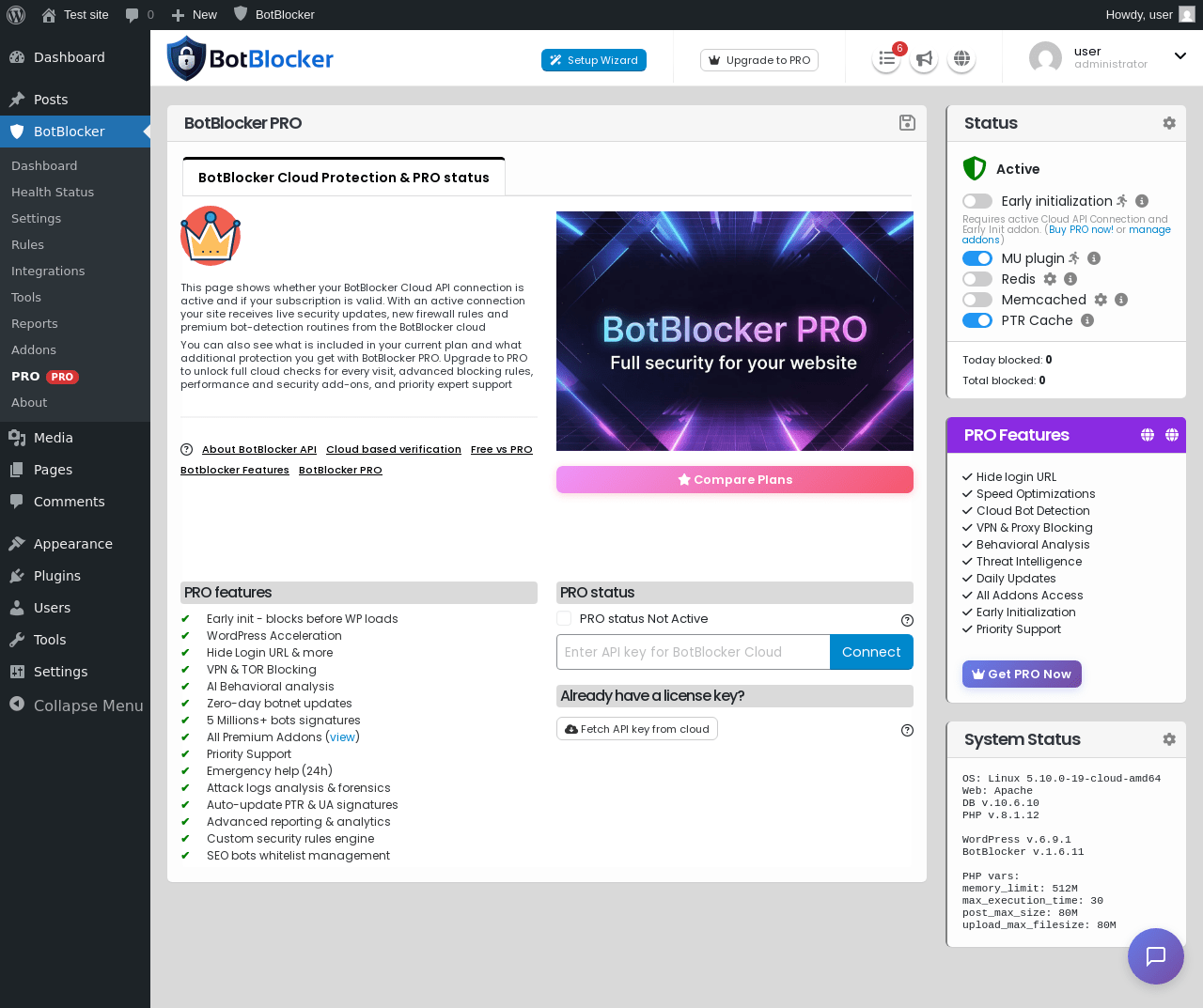Open the list icon with the 6 badge
1203x1008 pixels.
coord(886,59)
